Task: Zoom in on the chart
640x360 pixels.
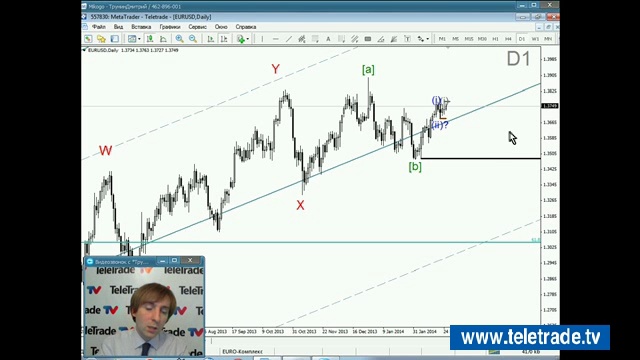Action: click(179, 39)
